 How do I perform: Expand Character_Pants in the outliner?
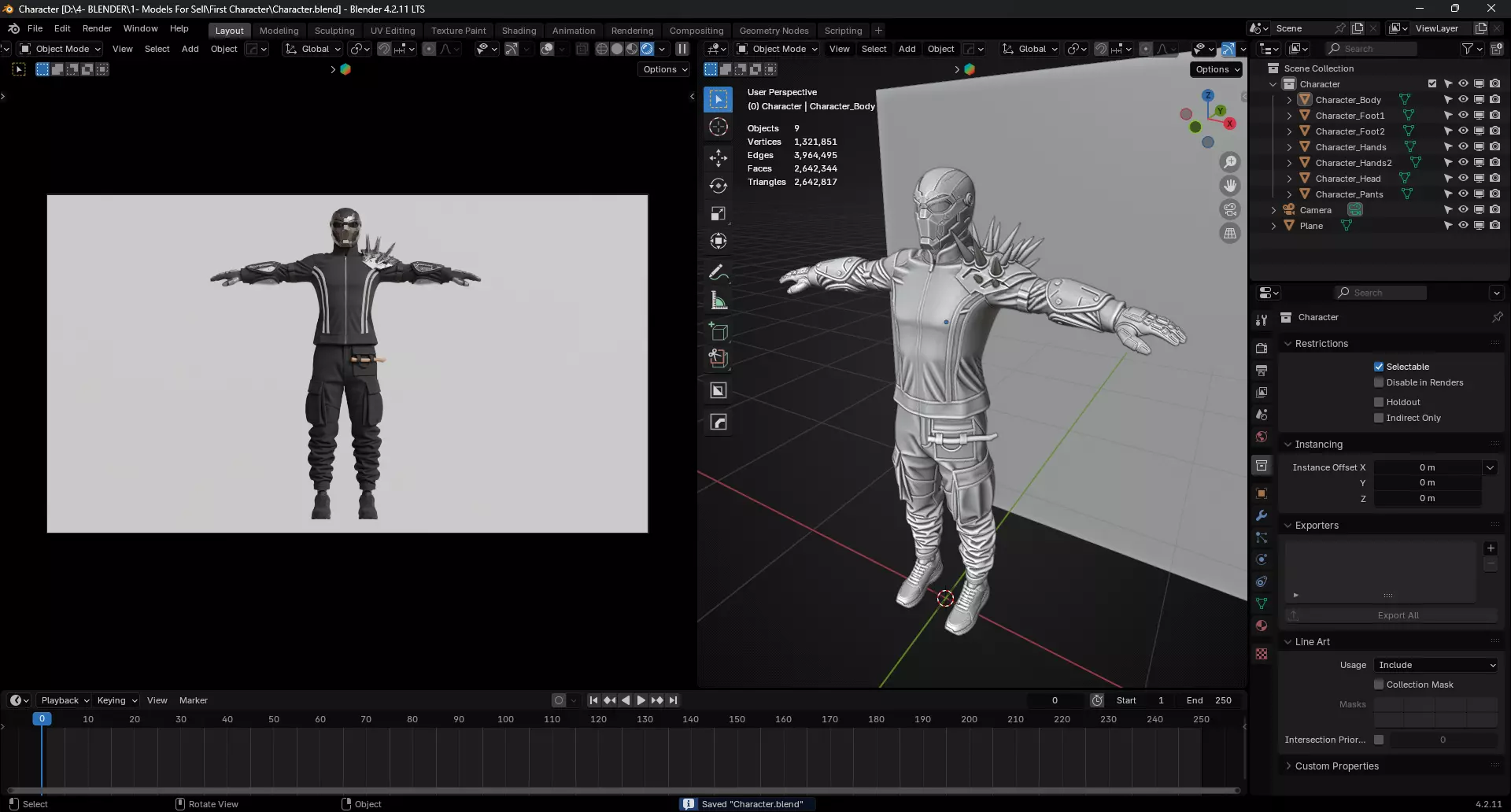coord(1289,194)
